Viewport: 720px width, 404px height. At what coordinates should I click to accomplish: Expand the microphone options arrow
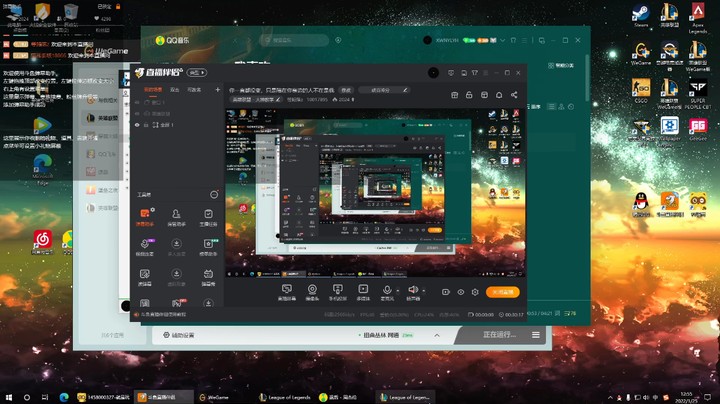398,290
